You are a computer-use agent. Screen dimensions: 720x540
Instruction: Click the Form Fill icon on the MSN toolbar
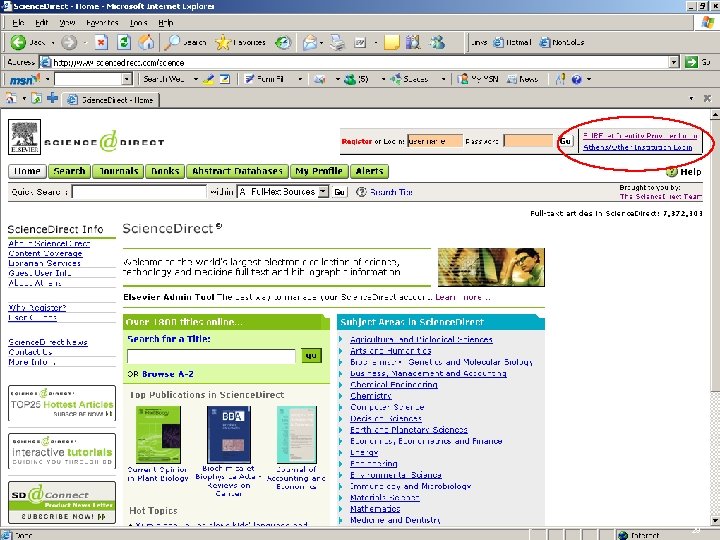249,79
